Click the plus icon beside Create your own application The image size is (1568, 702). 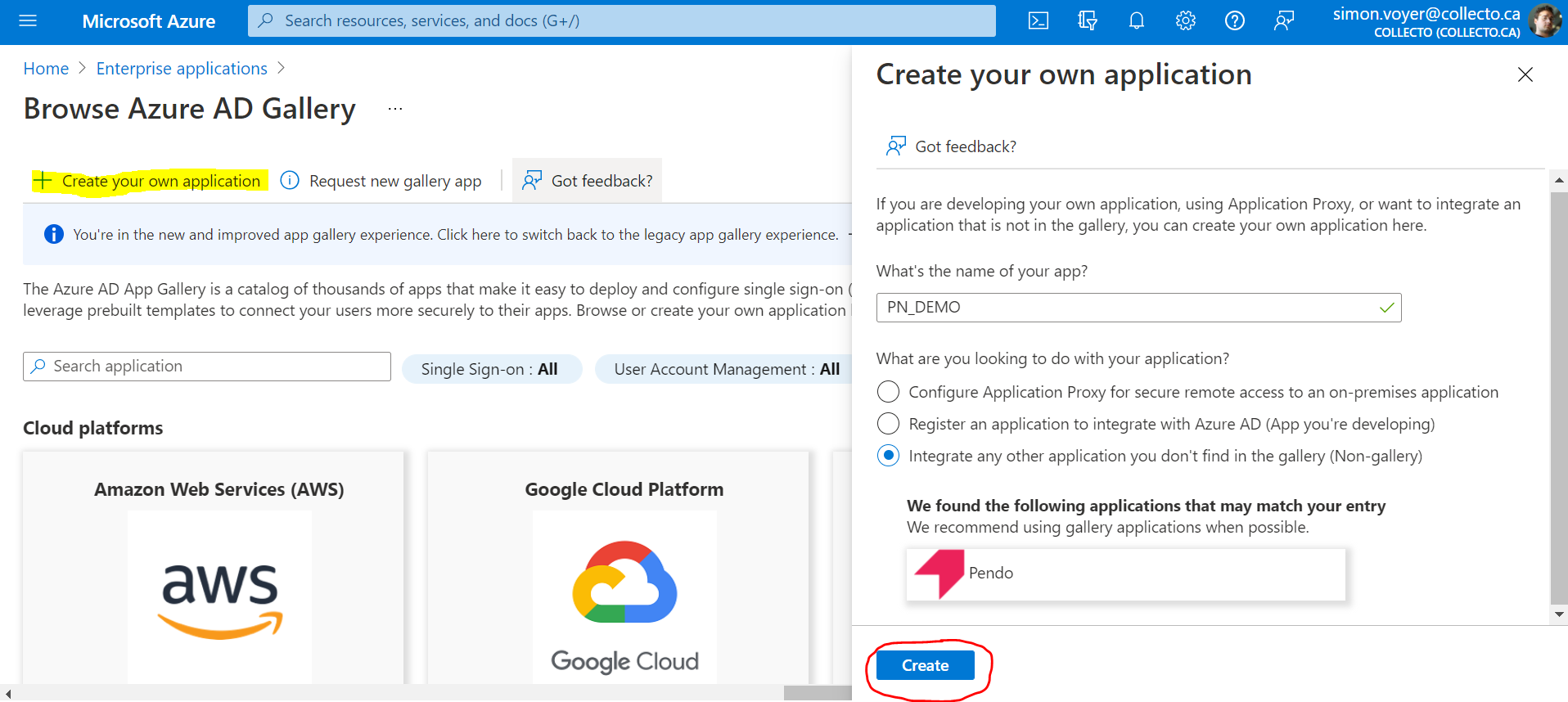[x=43, y=180]
